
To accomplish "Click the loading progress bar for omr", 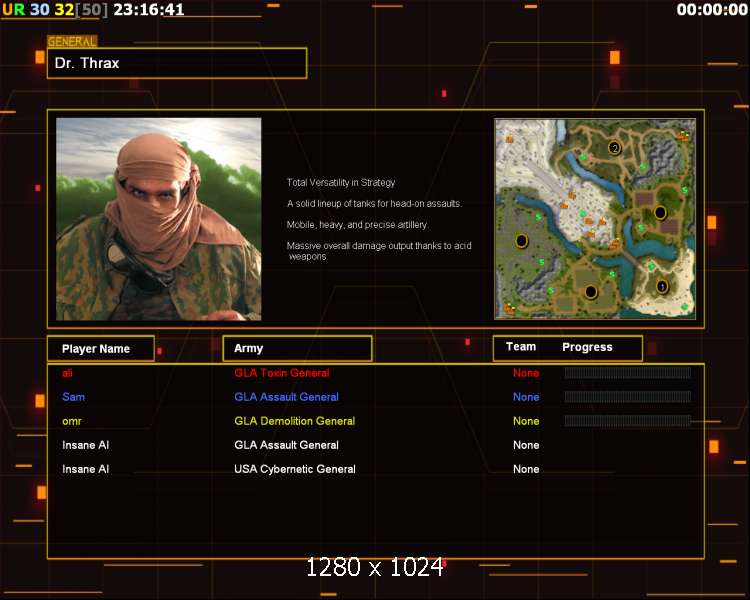I will tap(628, 421).
